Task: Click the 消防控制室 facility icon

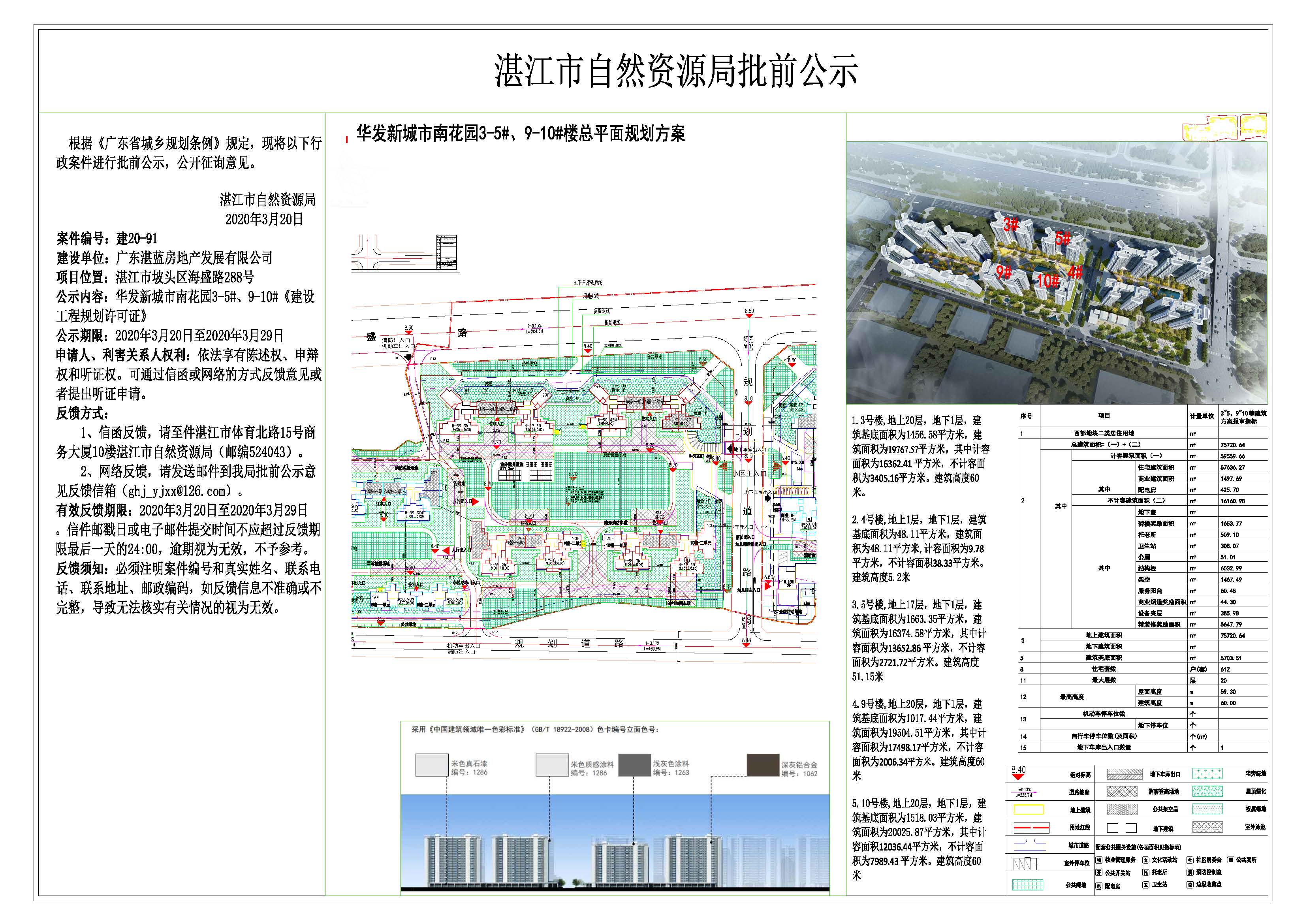Action: point(1191,873)
